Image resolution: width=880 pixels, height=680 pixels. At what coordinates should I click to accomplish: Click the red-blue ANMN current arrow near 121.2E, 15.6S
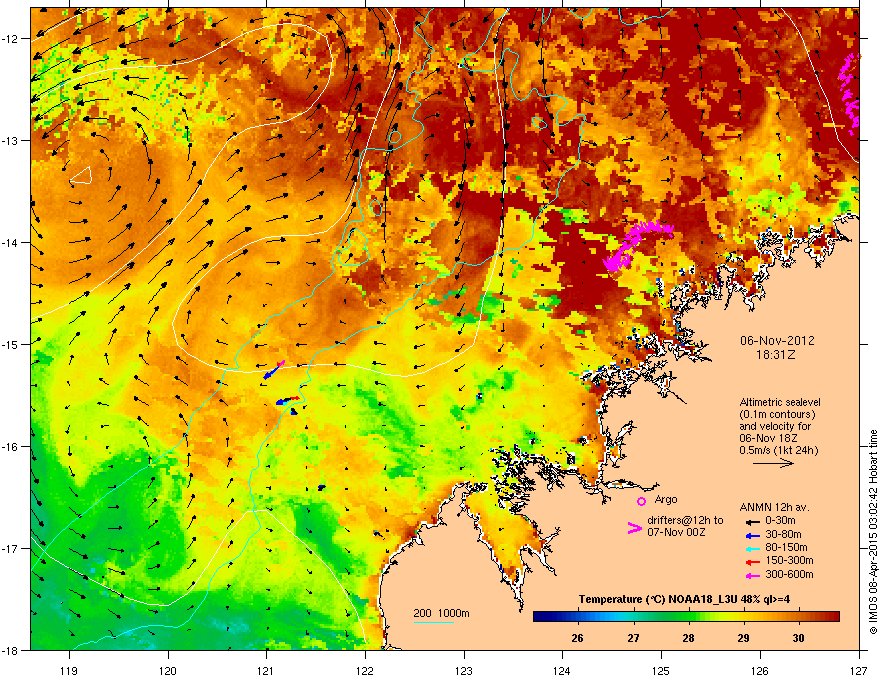pos(288,401)
